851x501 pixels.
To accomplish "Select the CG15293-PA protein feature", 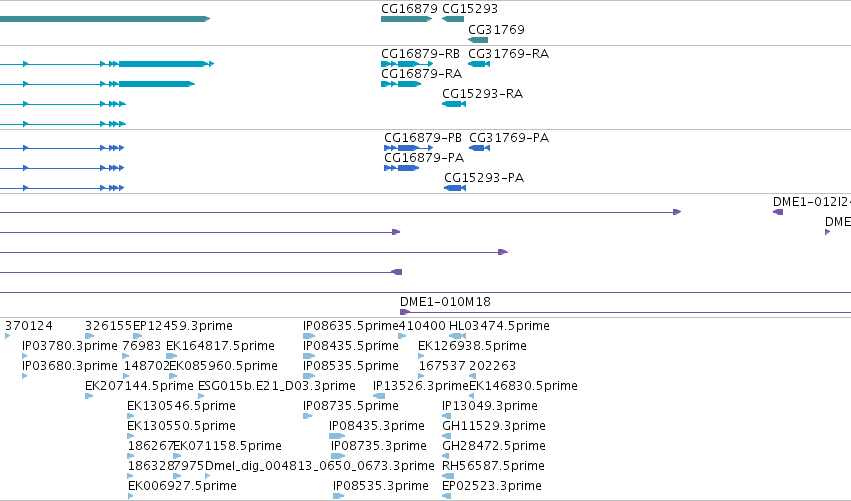I will [x=455, y=188].
